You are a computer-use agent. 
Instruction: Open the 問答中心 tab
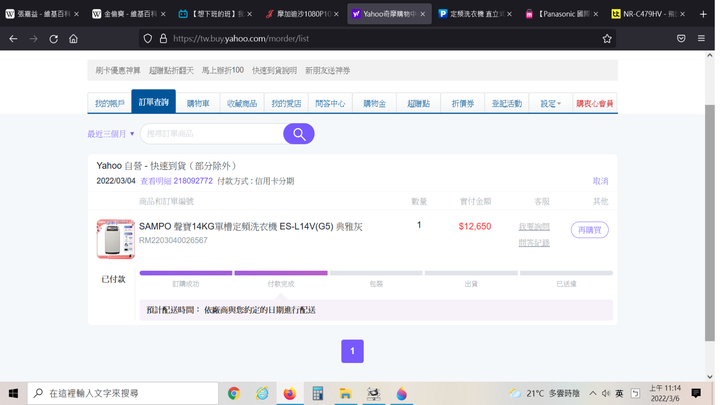coord(330,104)
